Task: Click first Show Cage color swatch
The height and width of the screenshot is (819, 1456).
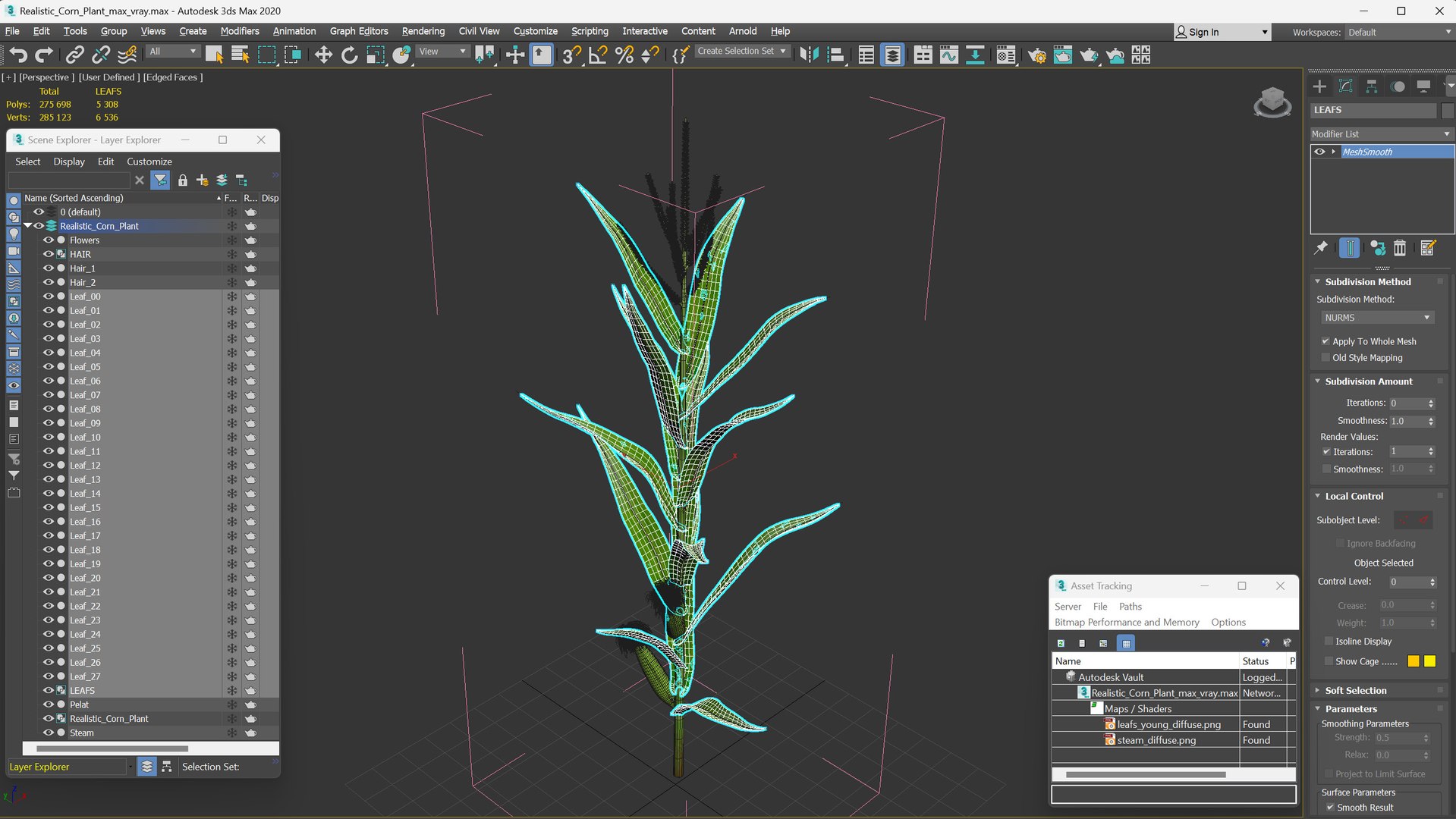Action: click(x=1413, y=661)
